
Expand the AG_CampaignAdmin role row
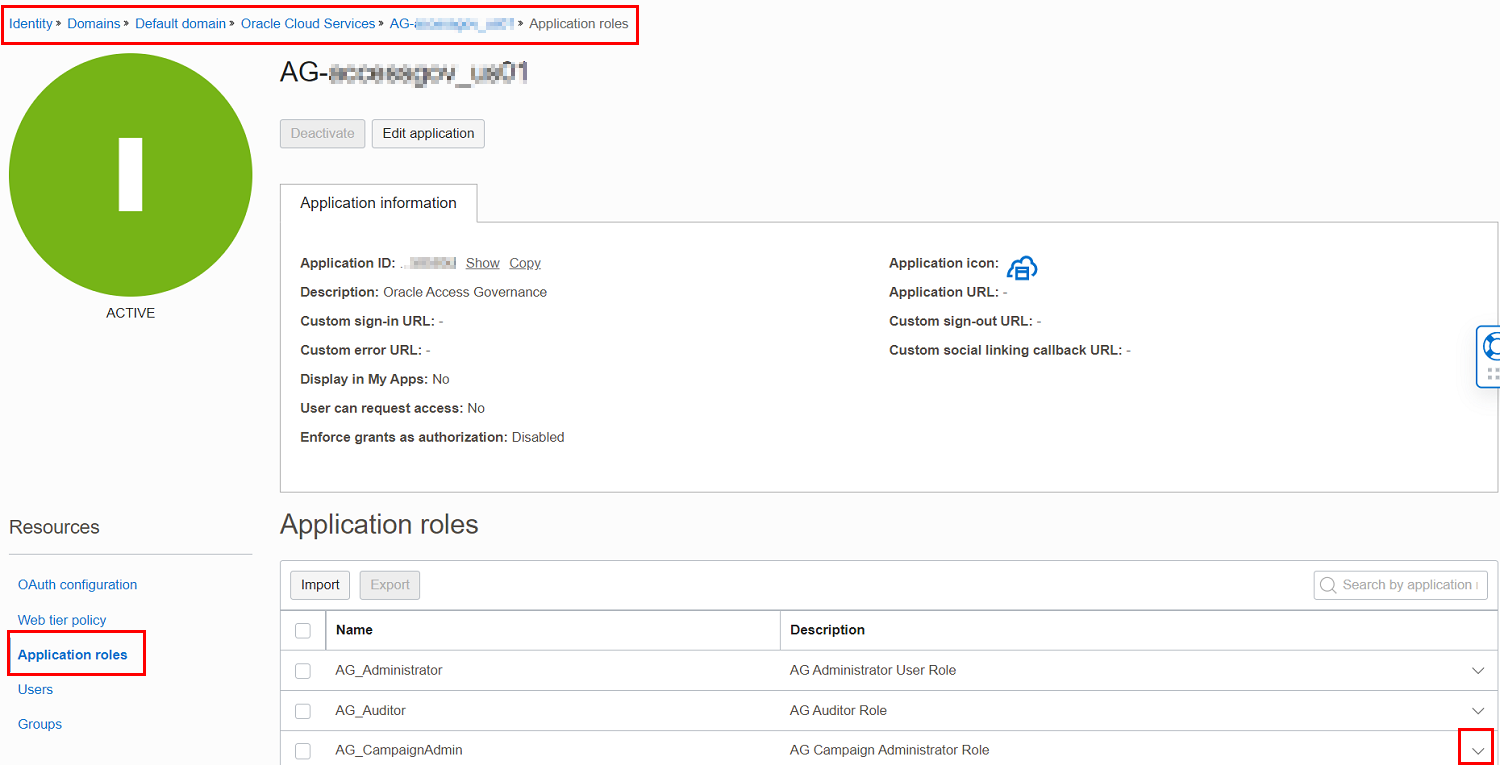pos(1478,751)
